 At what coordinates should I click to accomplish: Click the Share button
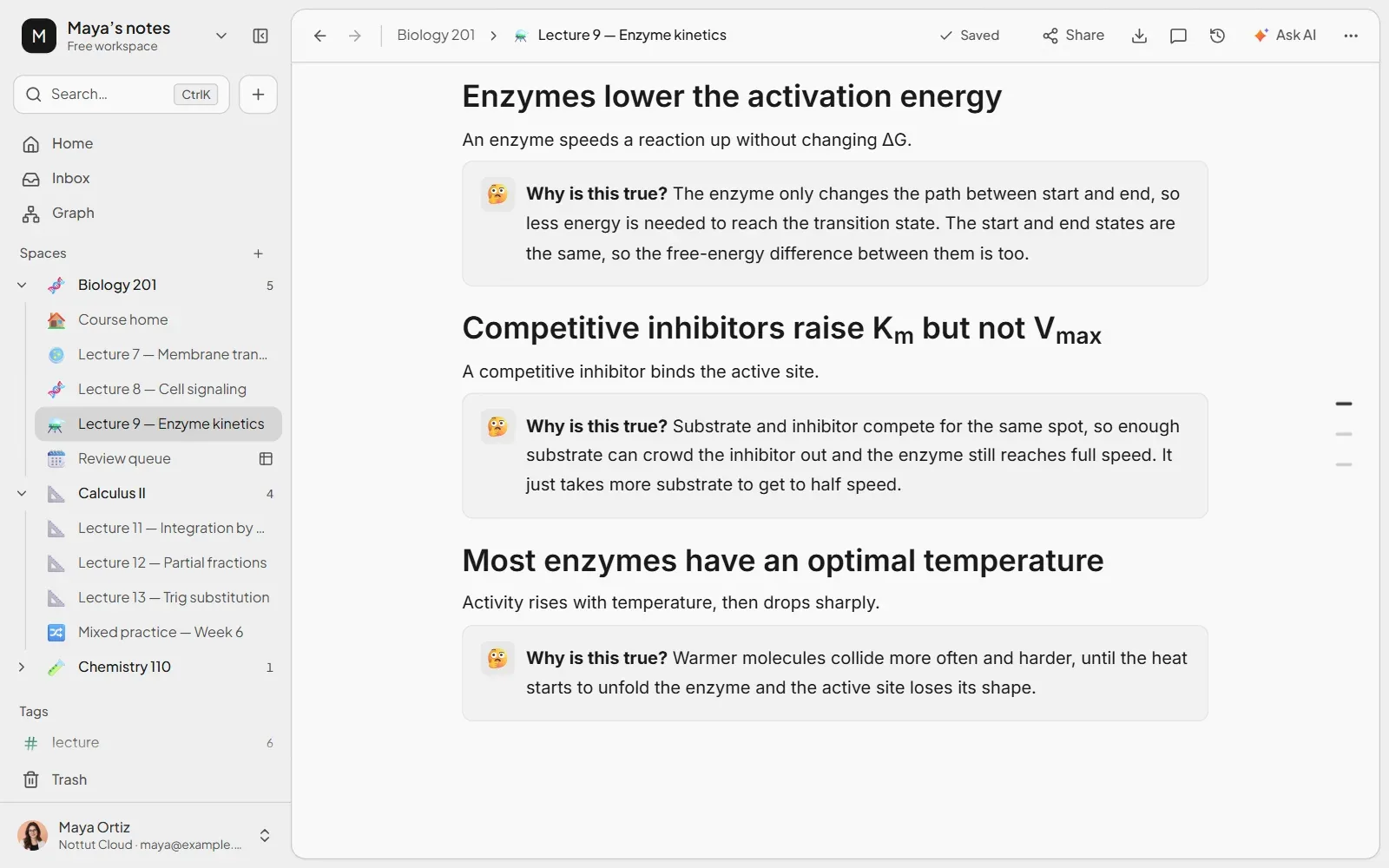coord(1074,36)
